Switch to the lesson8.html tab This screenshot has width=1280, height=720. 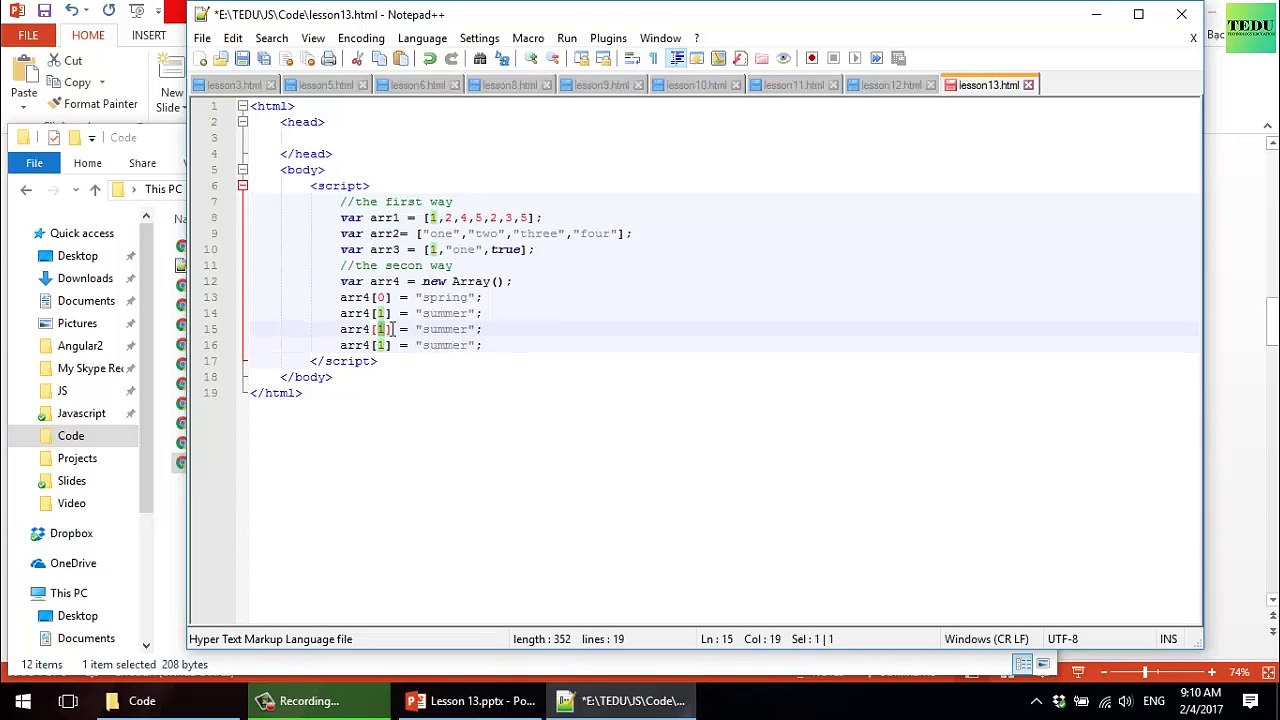pos(509,85)
